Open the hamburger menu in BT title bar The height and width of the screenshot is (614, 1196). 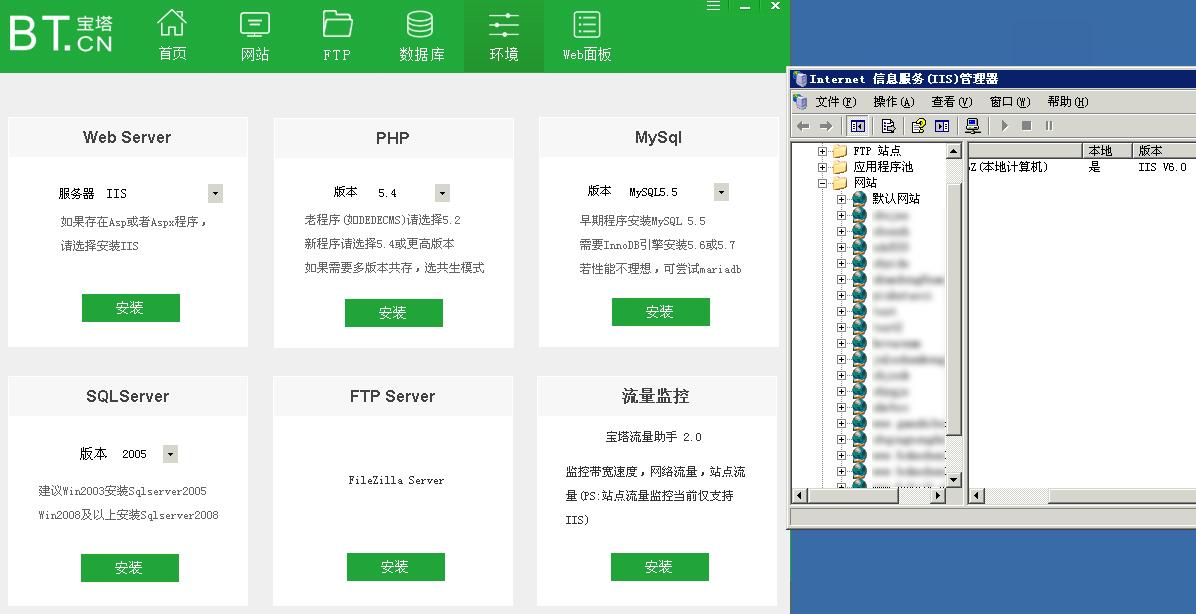pos(713,6)
